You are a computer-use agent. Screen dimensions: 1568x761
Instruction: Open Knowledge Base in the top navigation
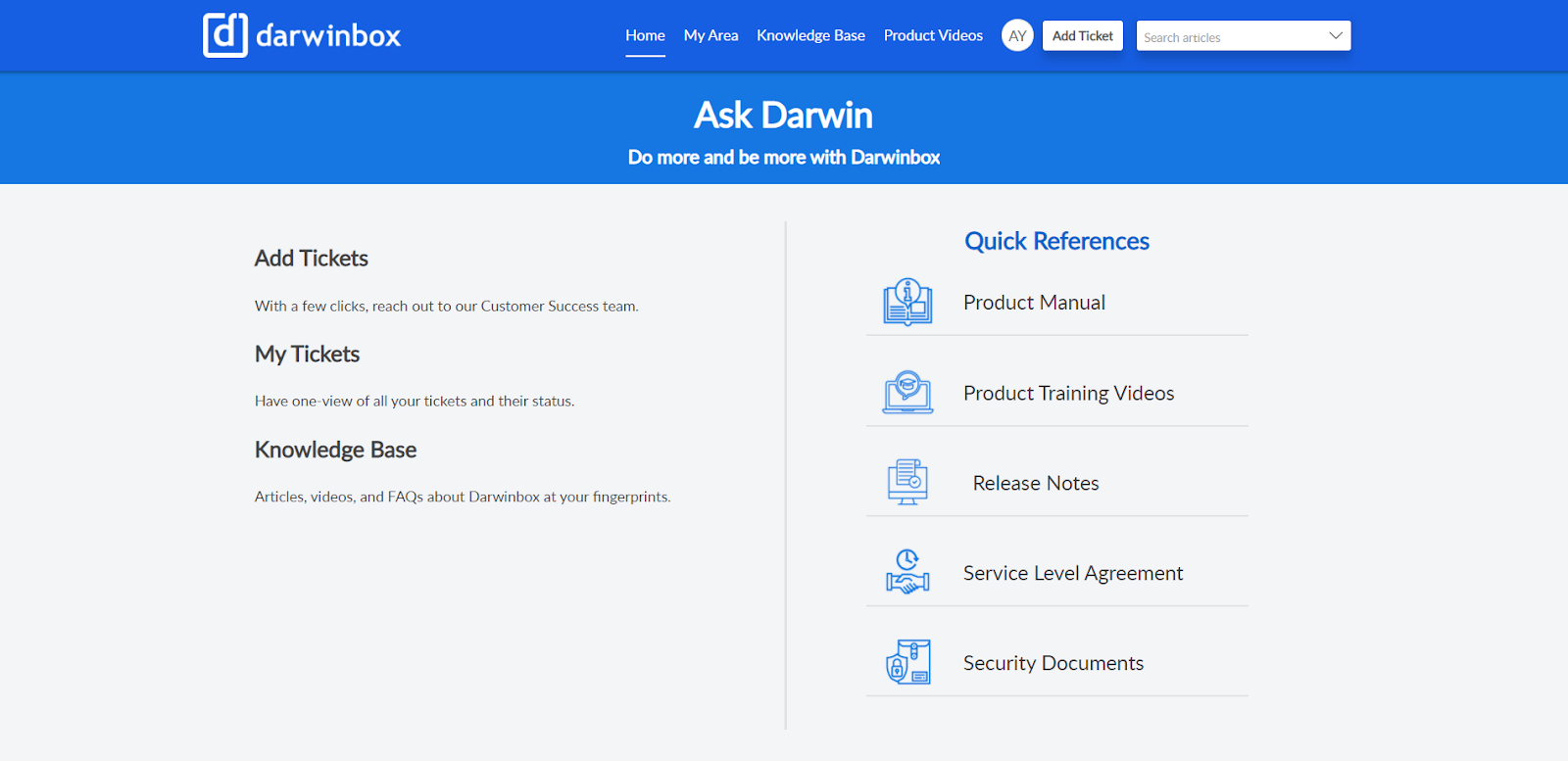[x=810, y=35]
